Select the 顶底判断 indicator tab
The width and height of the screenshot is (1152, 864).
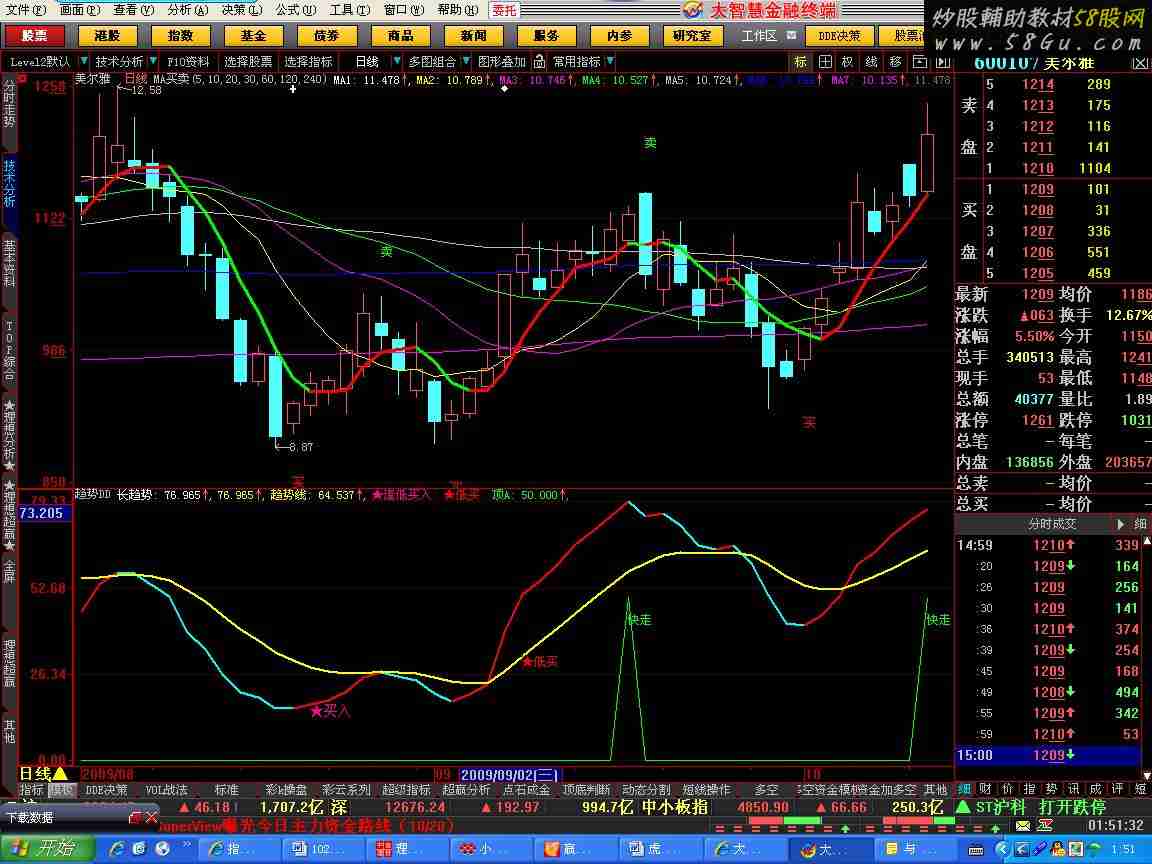[586, 790]
